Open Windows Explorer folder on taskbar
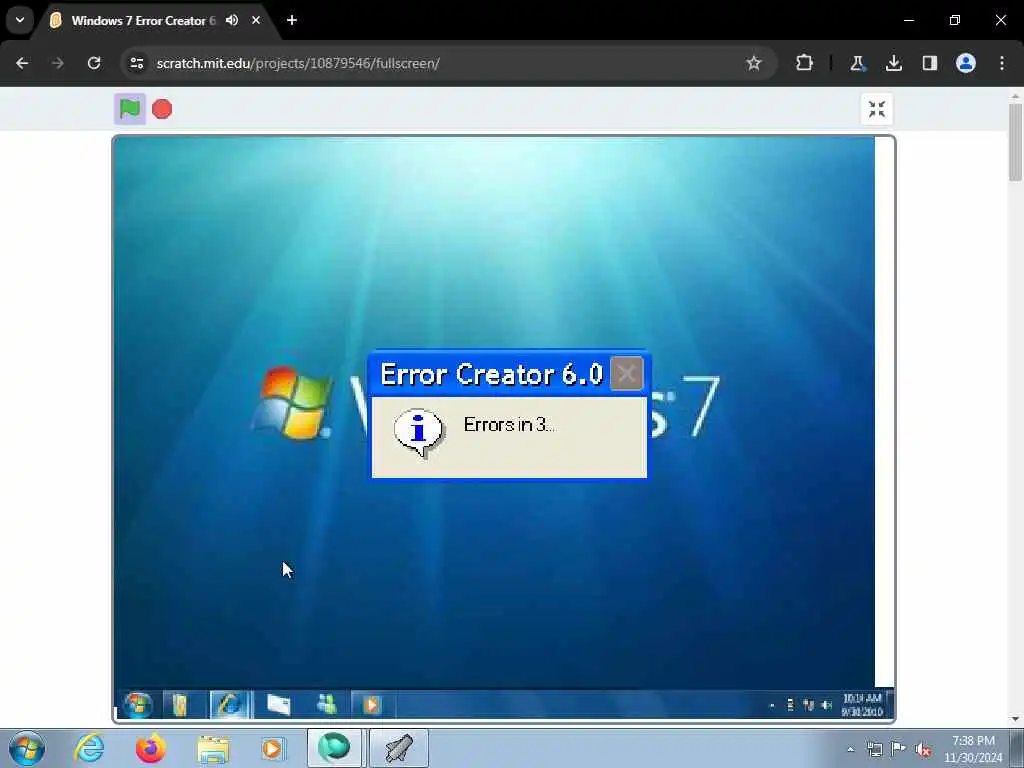1024x768 pixels. tap(213, 749)
